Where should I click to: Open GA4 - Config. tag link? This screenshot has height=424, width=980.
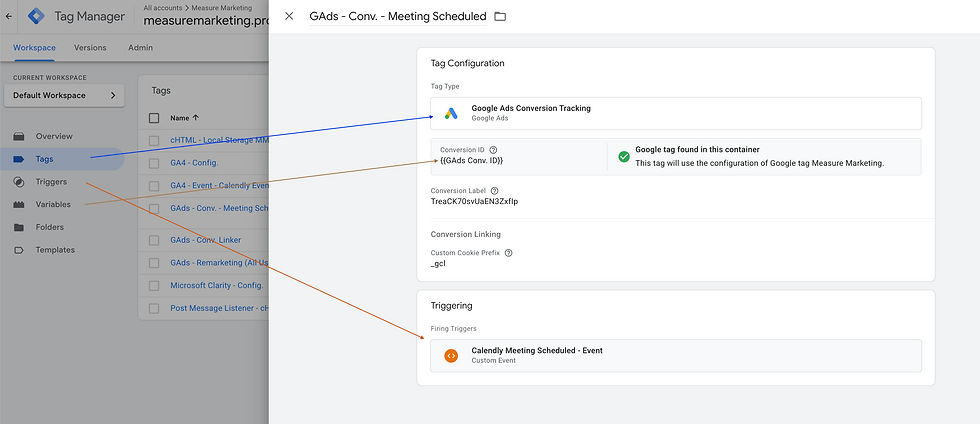pos(194,163)
